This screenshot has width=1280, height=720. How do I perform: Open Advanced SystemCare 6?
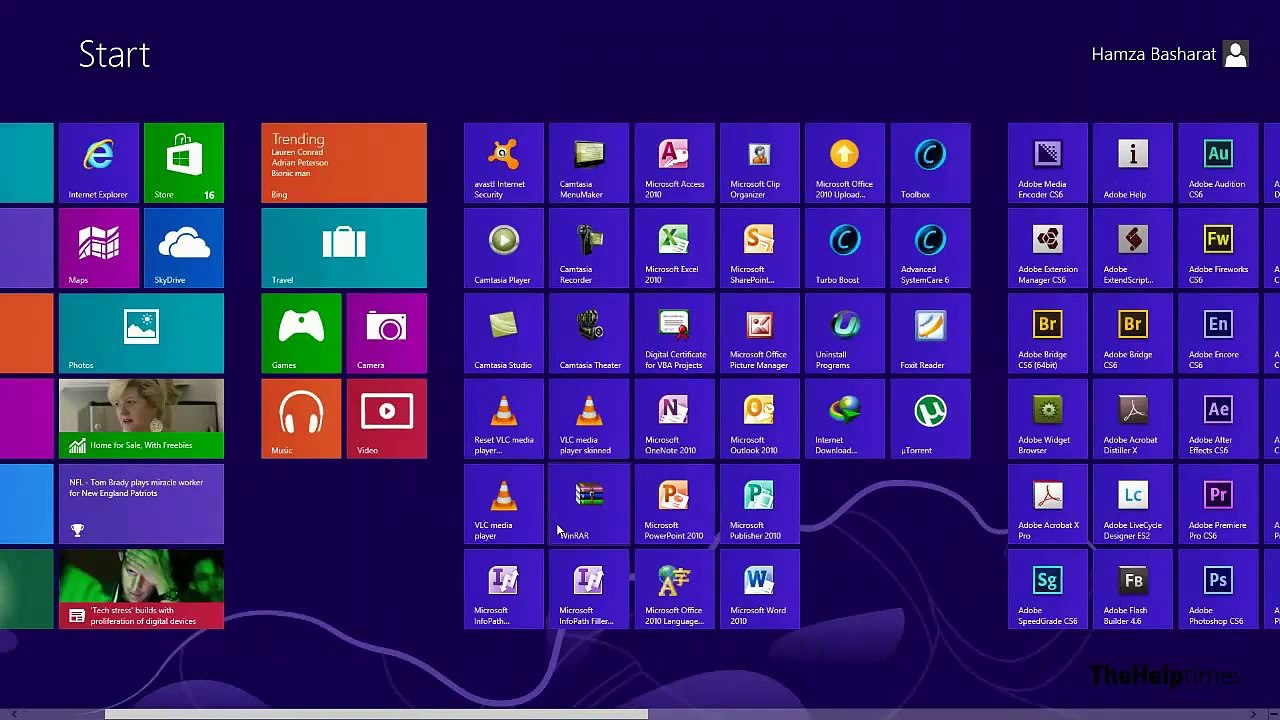(x=930, y=248)
